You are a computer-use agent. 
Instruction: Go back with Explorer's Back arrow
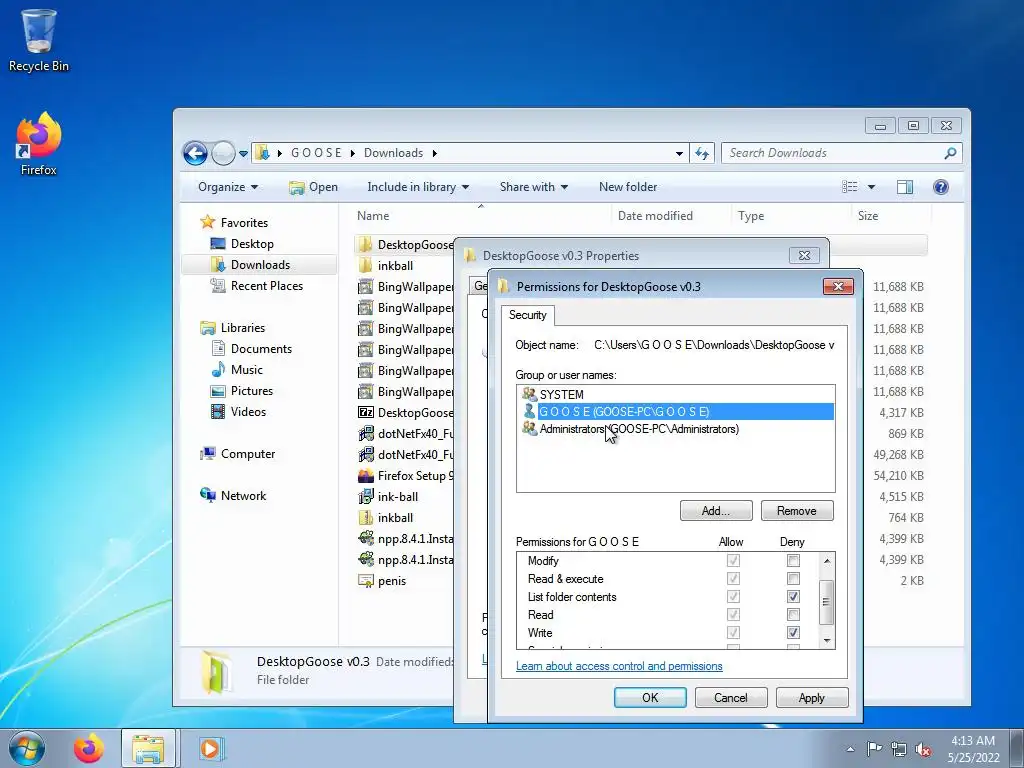click(195, 153)
